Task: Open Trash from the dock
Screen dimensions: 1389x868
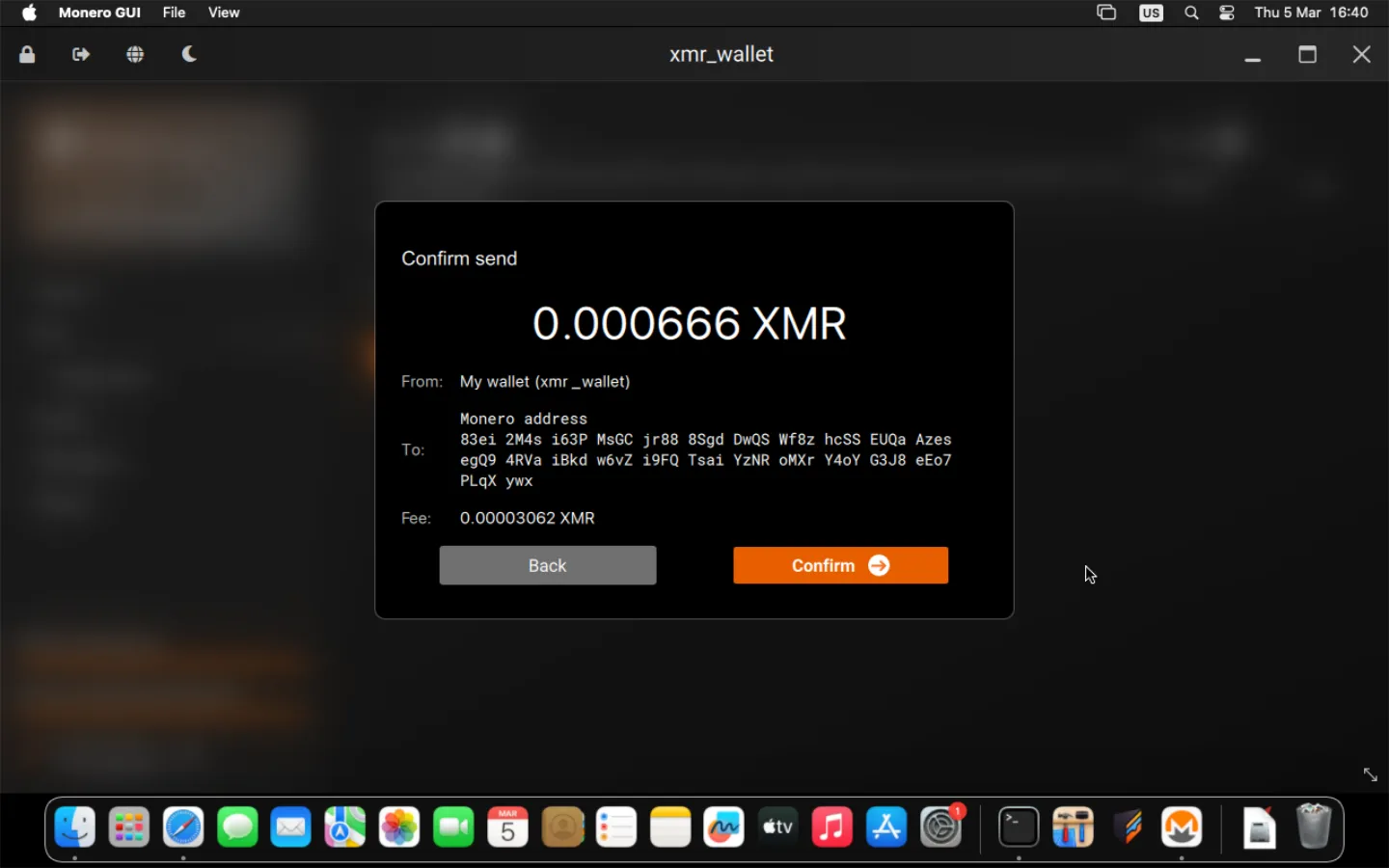Action: (x=1313, y=827)
